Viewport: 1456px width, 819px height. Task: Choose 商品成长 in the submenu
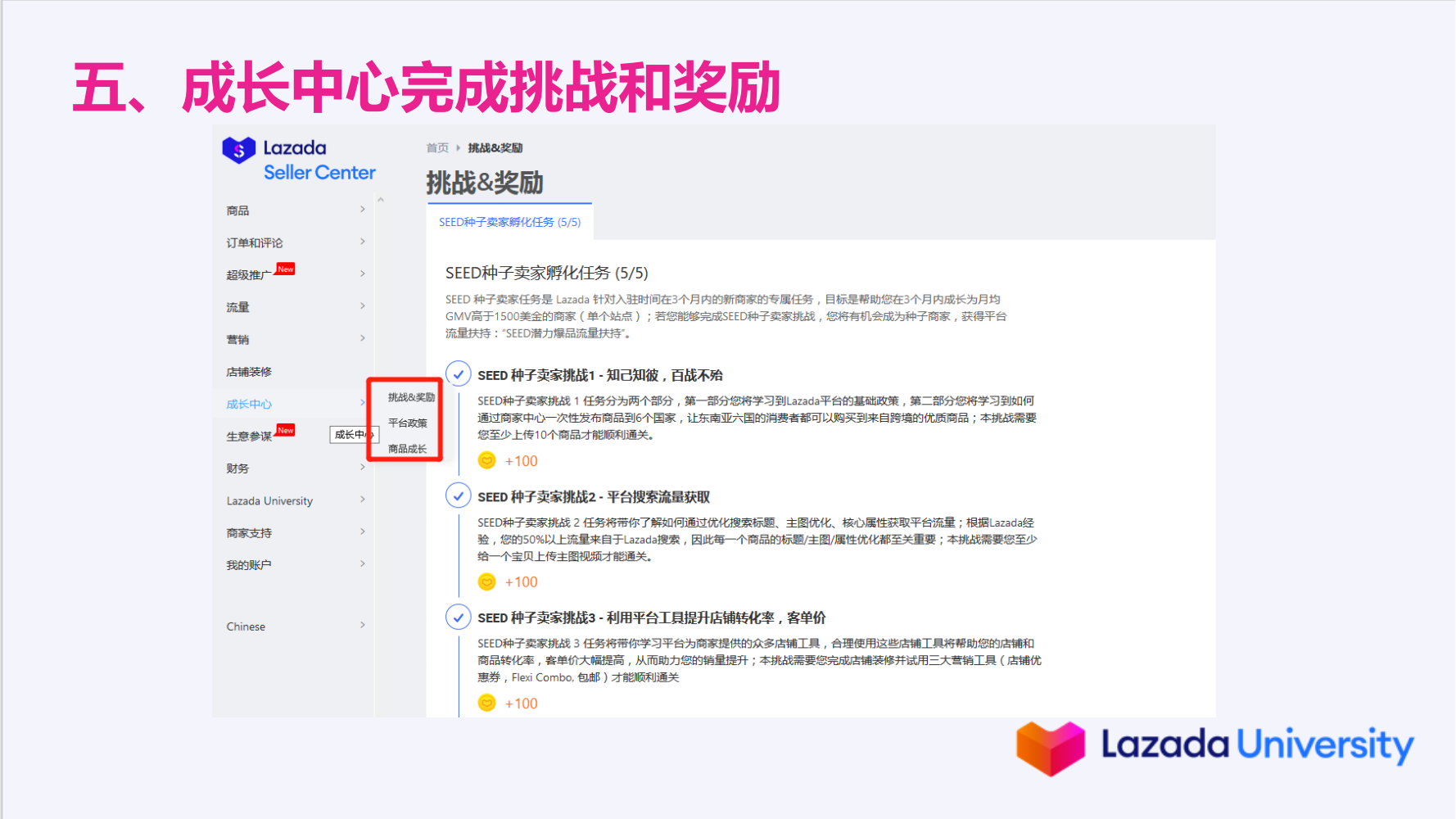pos(408,449)
